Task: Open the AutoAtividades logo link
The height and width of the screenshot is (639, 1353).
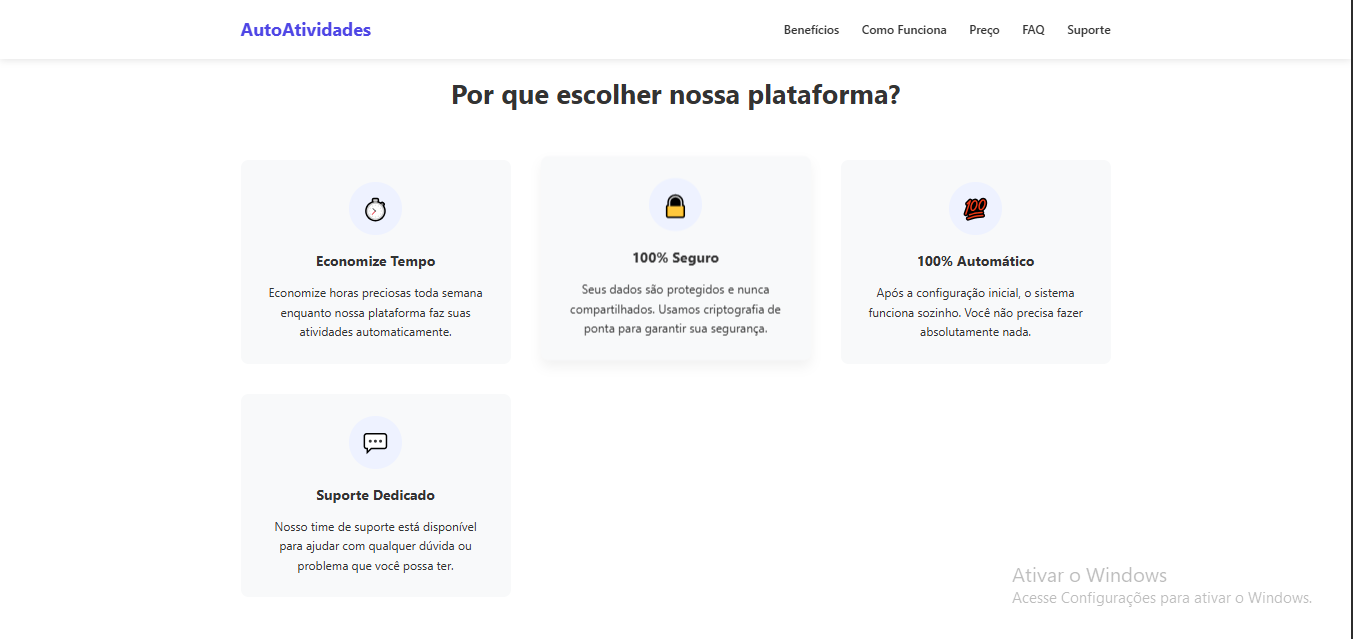Action: click(306, 30)
